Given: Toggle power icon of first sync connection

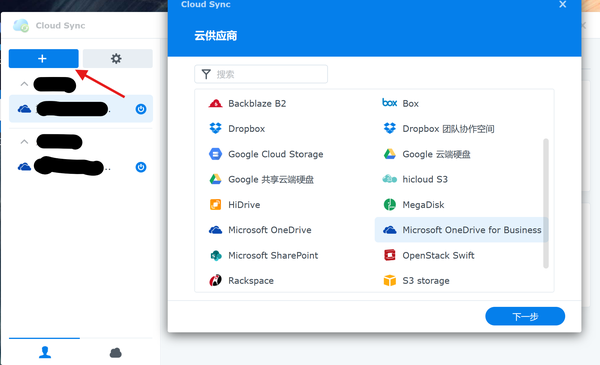Looking at the screenshot, I should [x=141, y=109].
